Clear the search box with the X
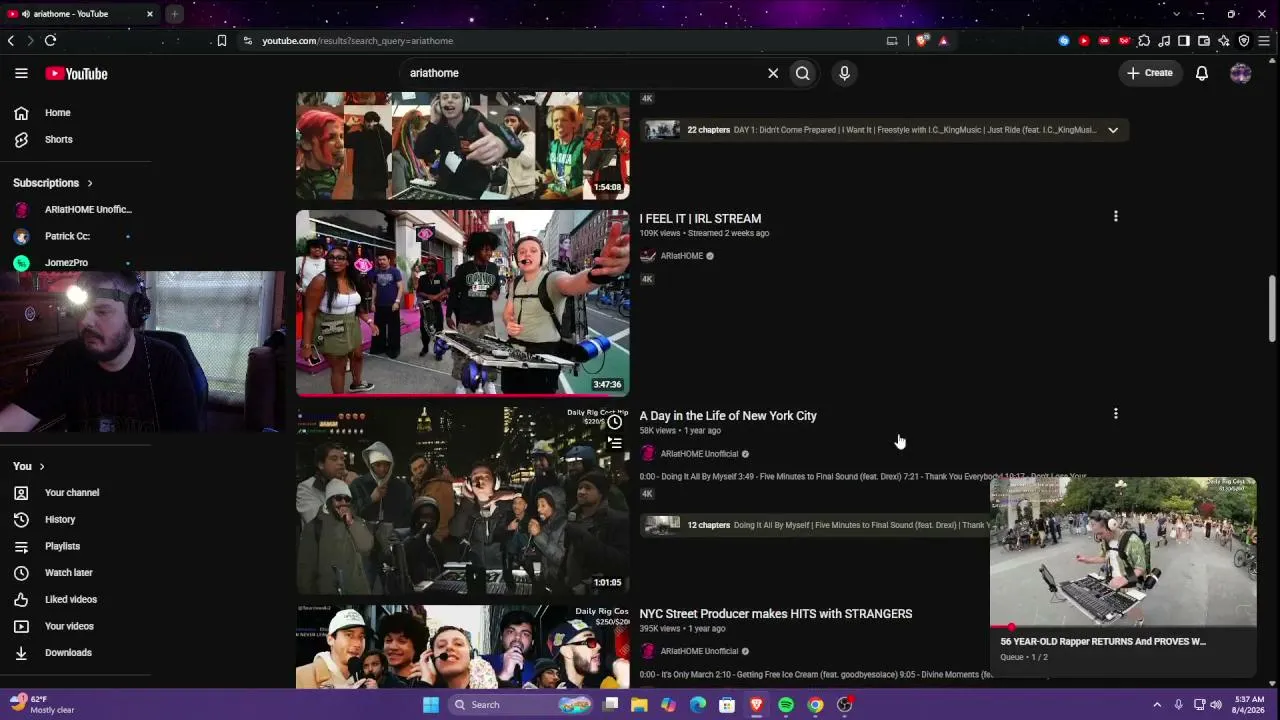Viewport: 1280px width, 720px height. tap(773, 73)
